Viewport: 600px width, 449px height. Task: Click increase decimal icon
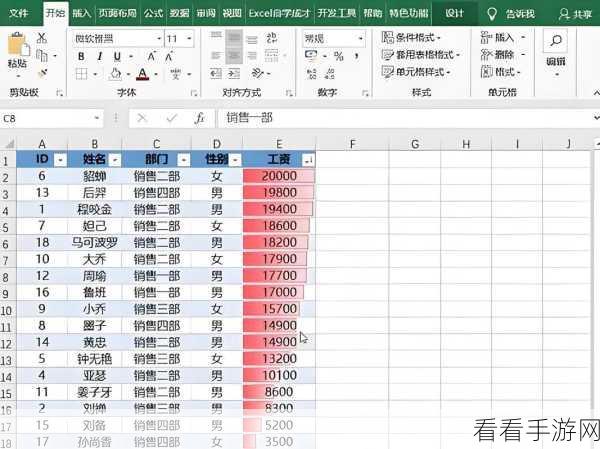click(312, 73)
